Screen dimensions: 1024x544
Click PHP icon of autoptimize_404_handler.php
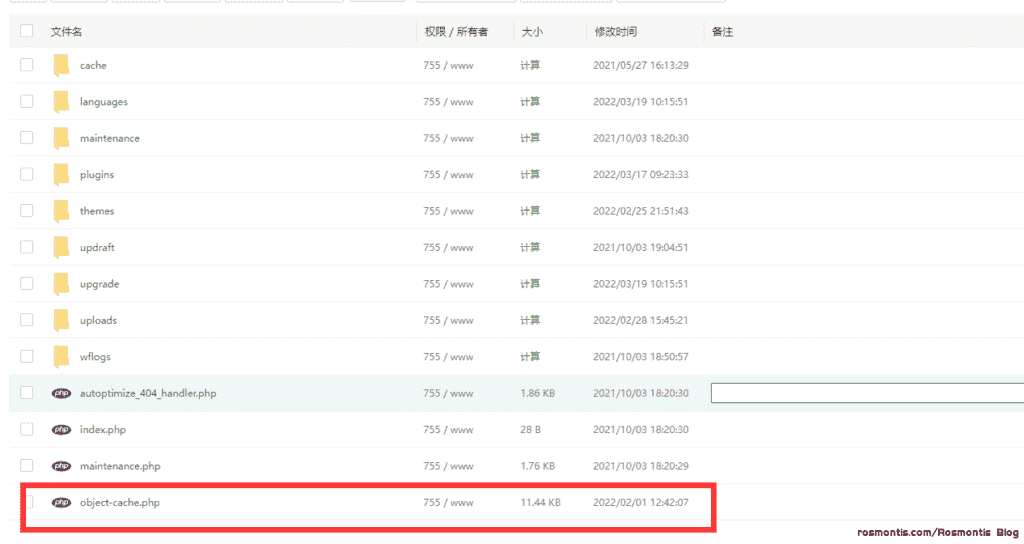[x=61, y=393]
